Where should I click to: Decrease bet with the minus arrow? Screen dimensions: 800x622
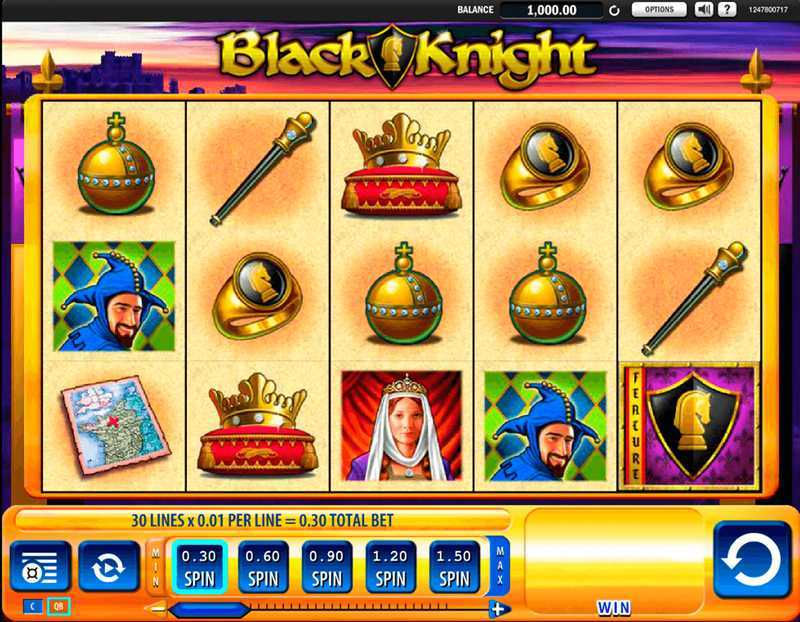(156, 609)
